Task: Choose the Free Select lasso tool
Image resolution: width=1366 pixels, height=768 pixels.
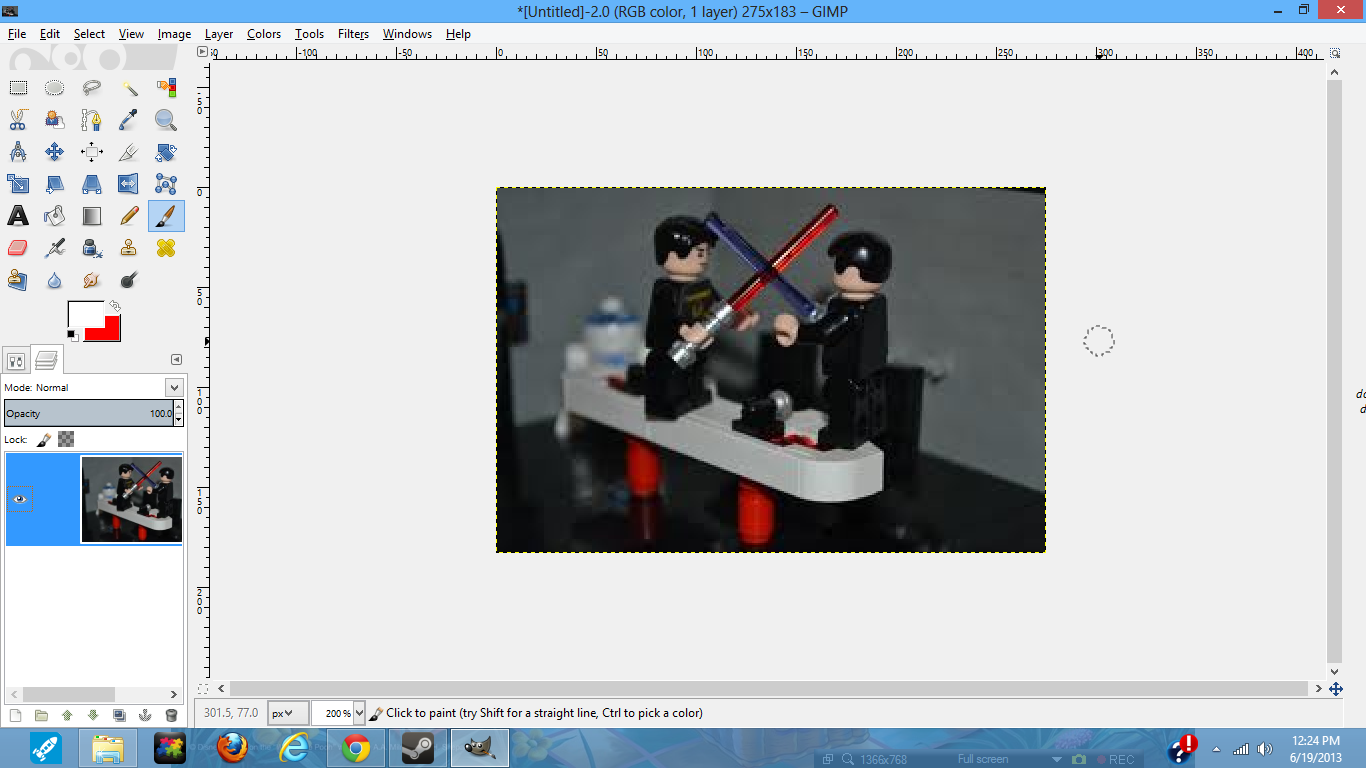Action: 92,88
